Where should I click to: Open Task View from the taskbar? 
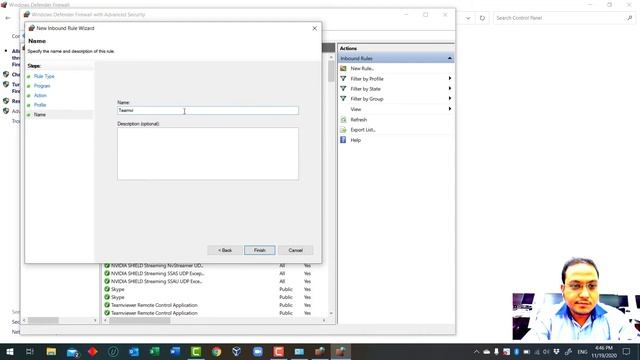(30, 351)
